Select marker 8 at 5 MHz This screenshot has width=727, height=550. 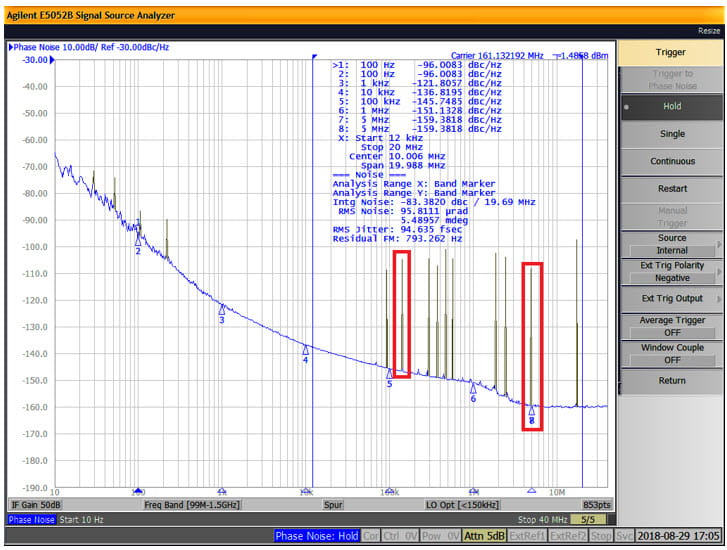coord(532,411)
